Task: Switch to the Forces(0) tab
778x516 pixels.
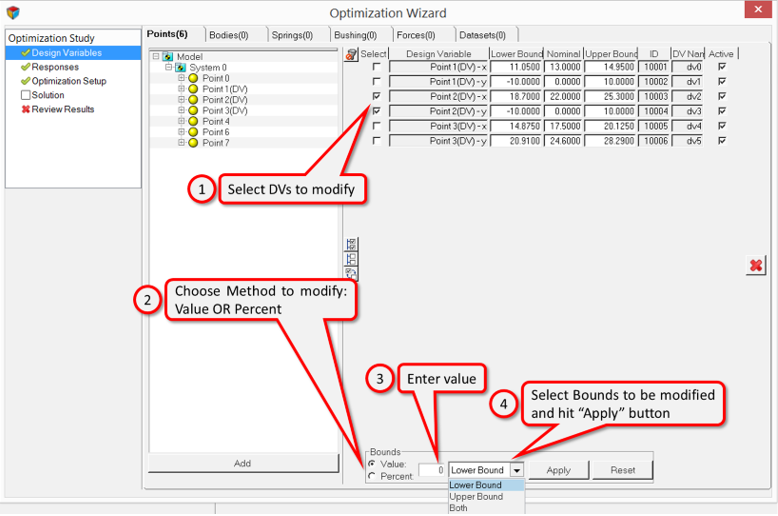Action: (416, 35)
